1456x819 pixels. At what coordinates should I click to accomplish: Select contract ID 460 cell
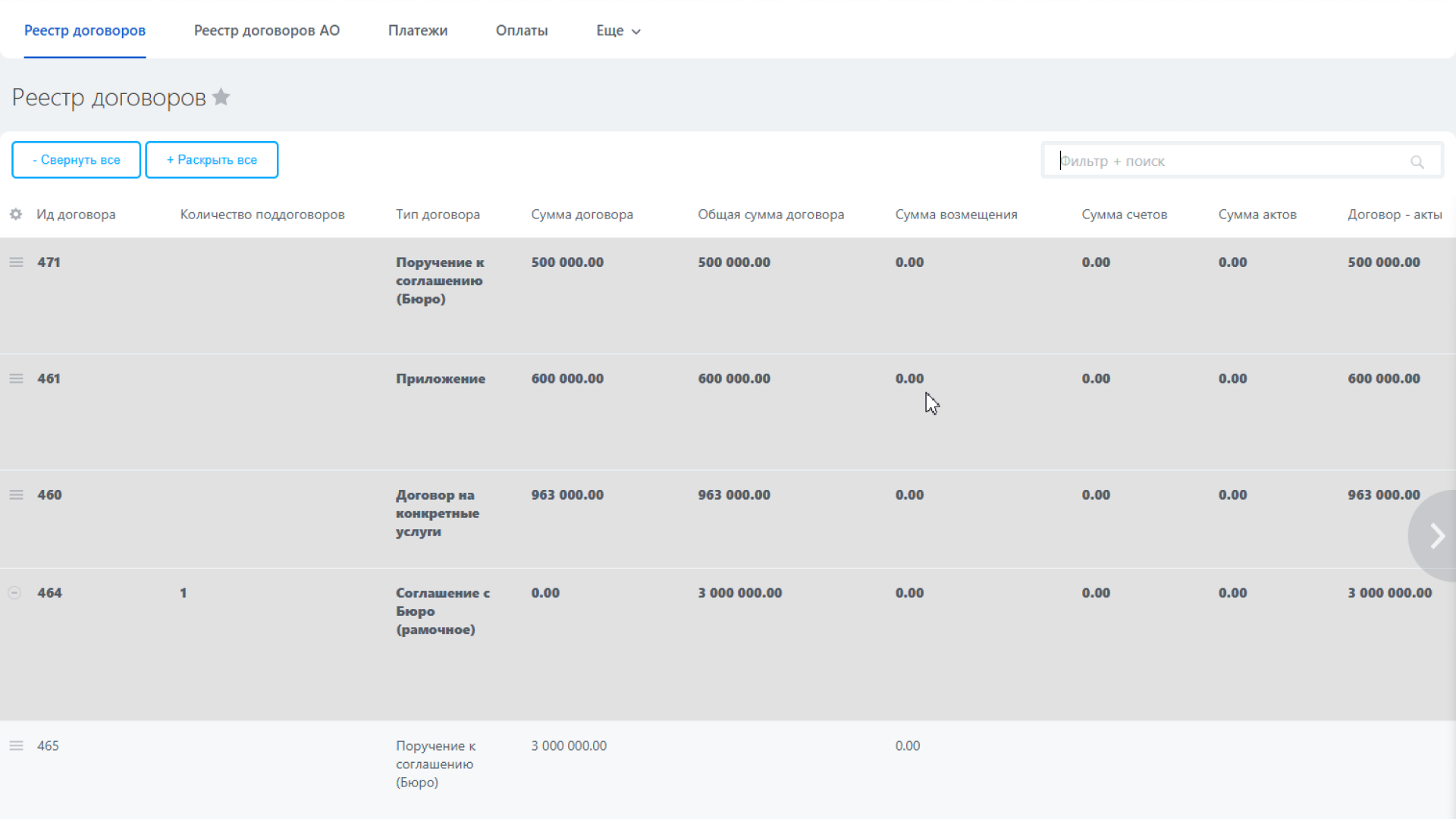pos(49,494)
